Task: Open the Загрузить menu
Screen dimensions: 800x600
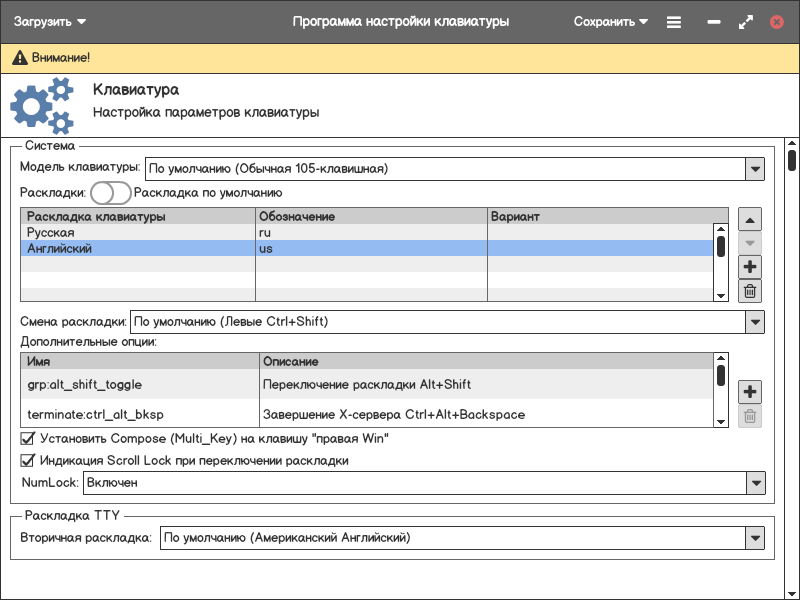Action: pyautogui.click(x=50, y=22)
